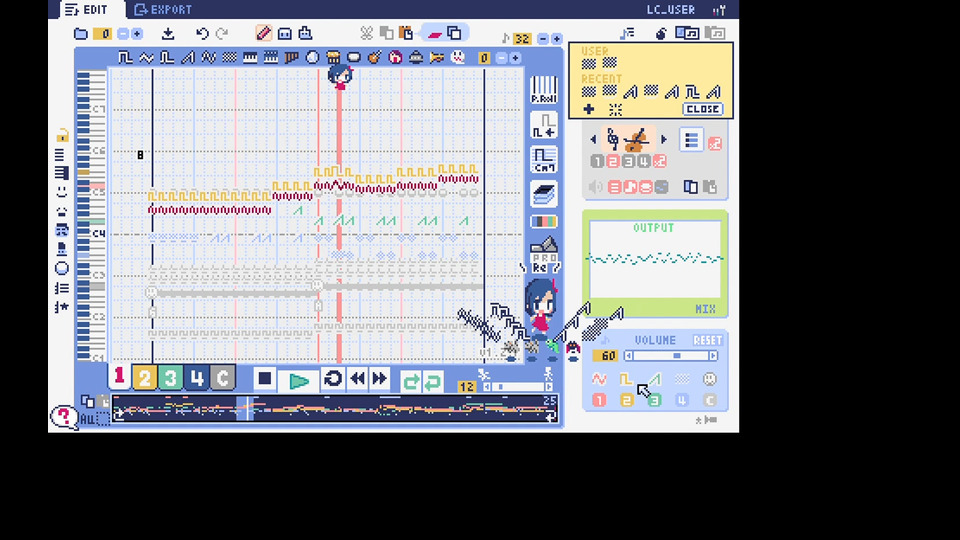Image resolution: width=960 pixels, height=540 pixels.
Task: Click the fast forward button
Action: coord(379,379)
